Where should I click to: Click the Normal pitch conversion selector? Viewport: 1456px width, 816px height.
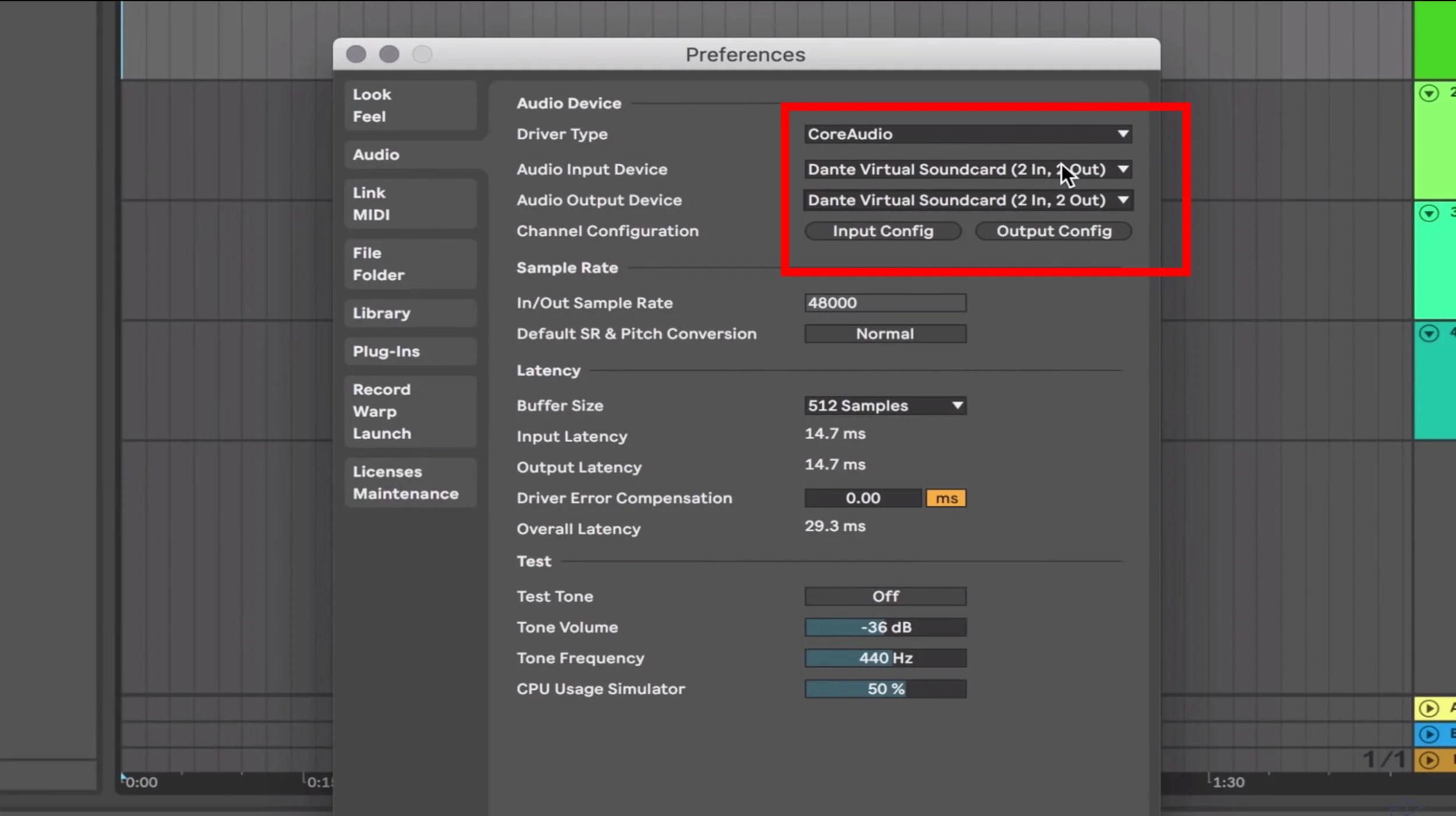[x=885, y=334]
